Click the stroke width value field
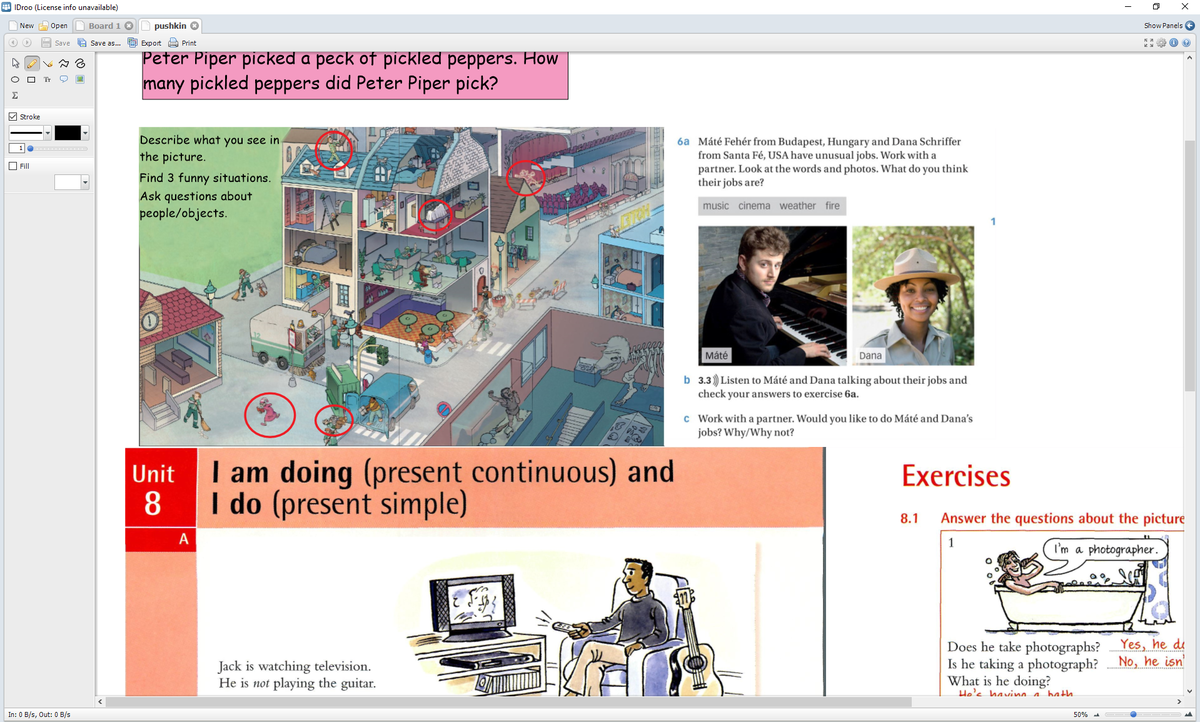The height and width of the screenshot is (722, 1200). (16, 149)
